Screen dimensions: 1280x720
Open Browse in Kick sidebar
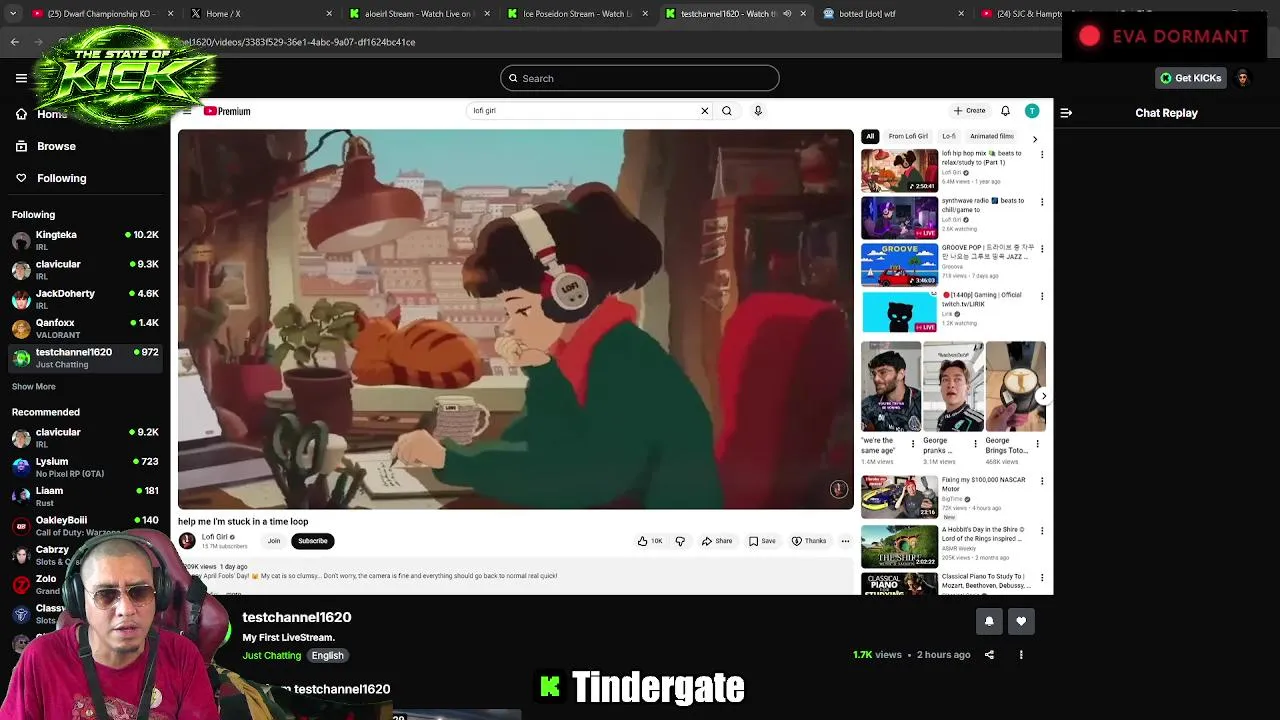pyautogui.click(x=56, y=146)
